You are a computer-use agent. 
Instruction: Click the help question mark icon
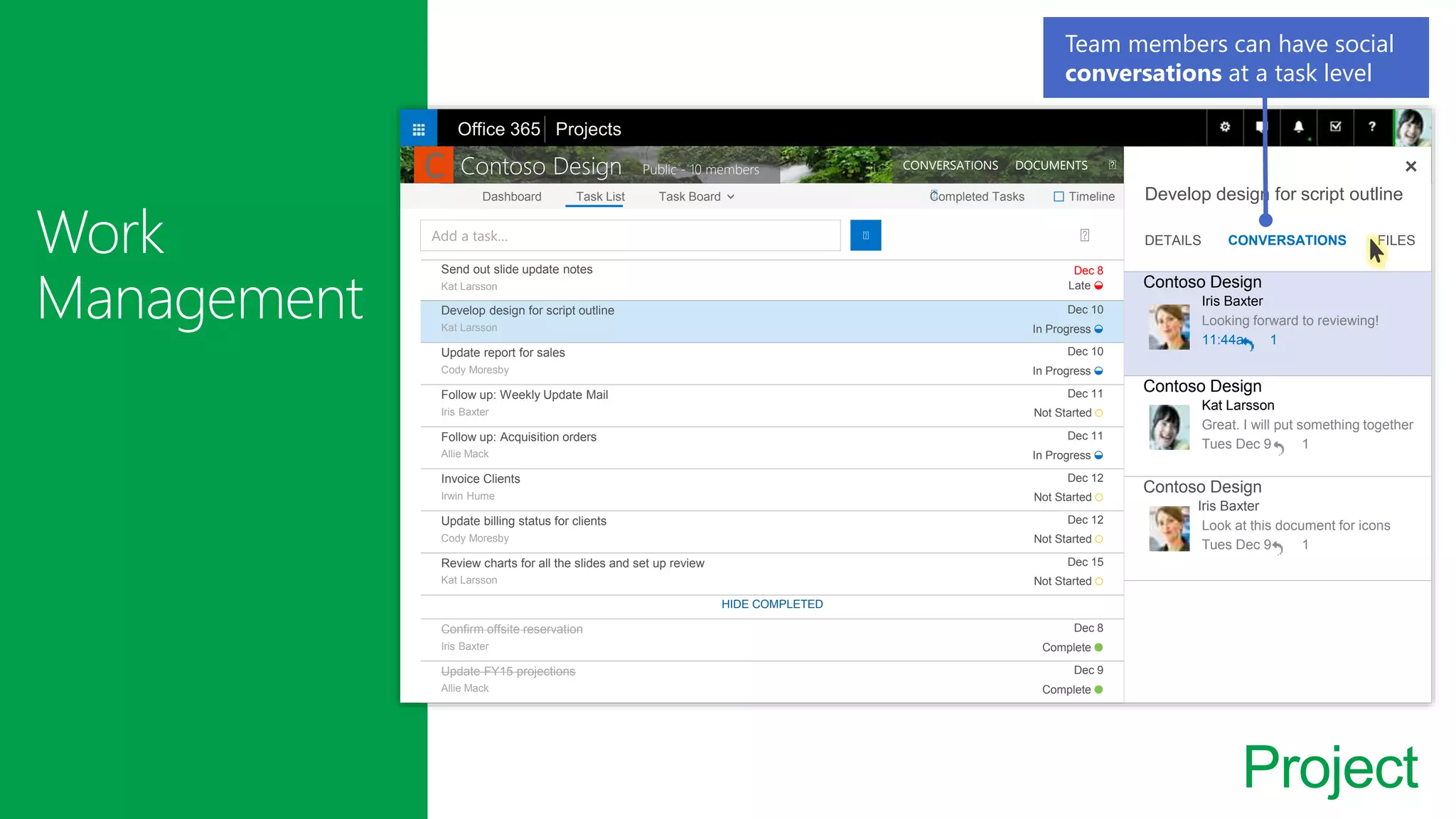pos(1372,127)
